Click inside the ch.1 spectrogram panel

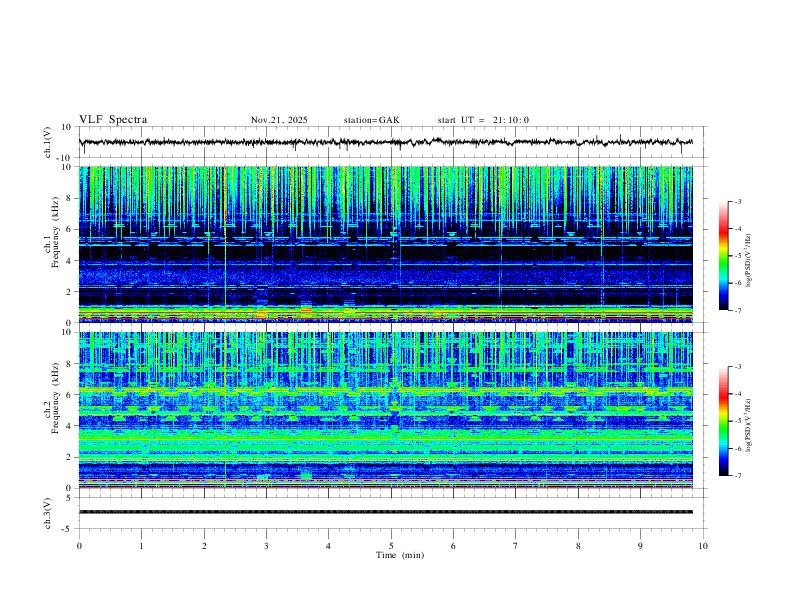click(386, 244)
